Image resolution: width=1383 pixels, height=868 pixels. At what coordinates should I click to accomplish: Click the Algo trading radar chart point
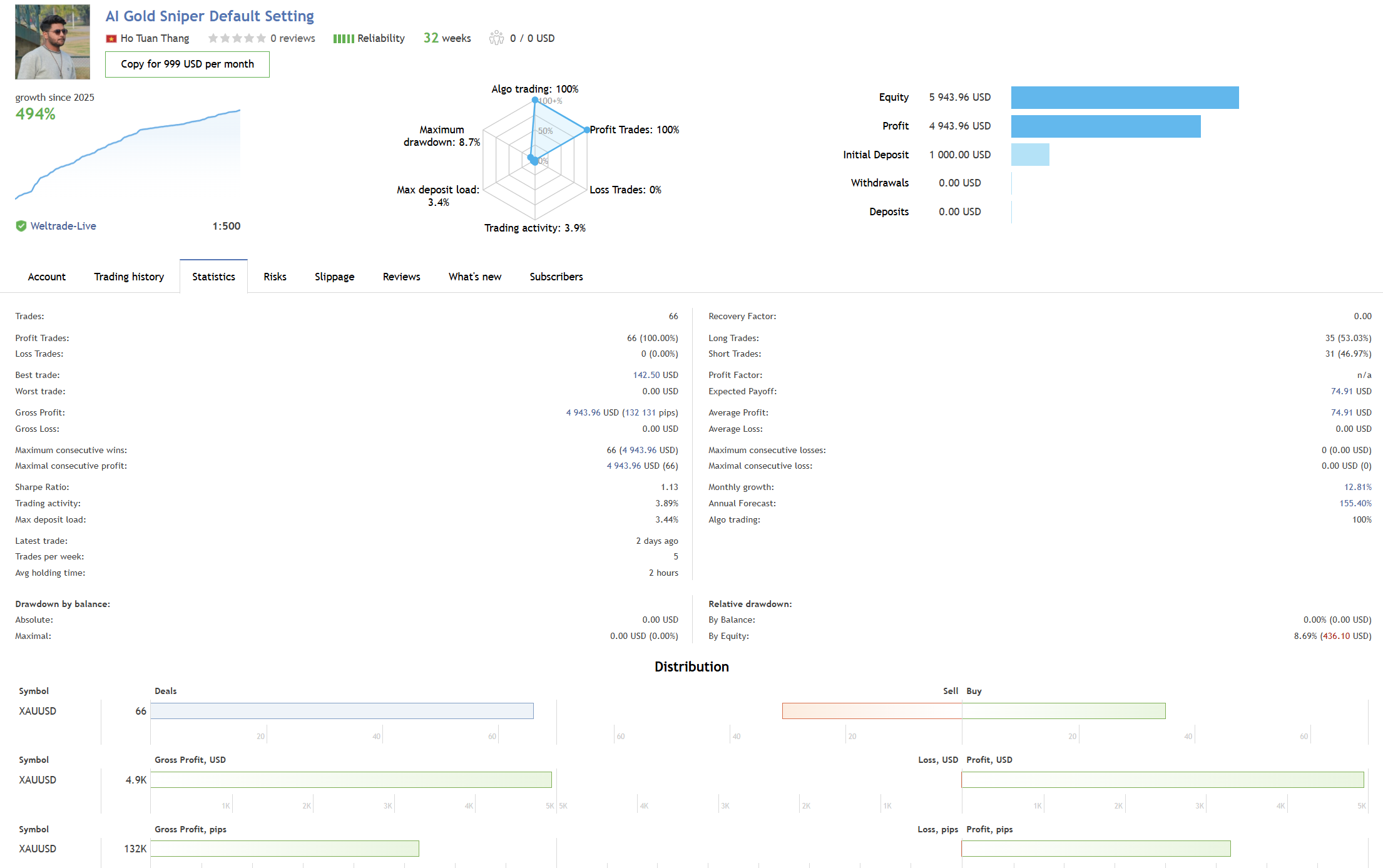(535, 100)
